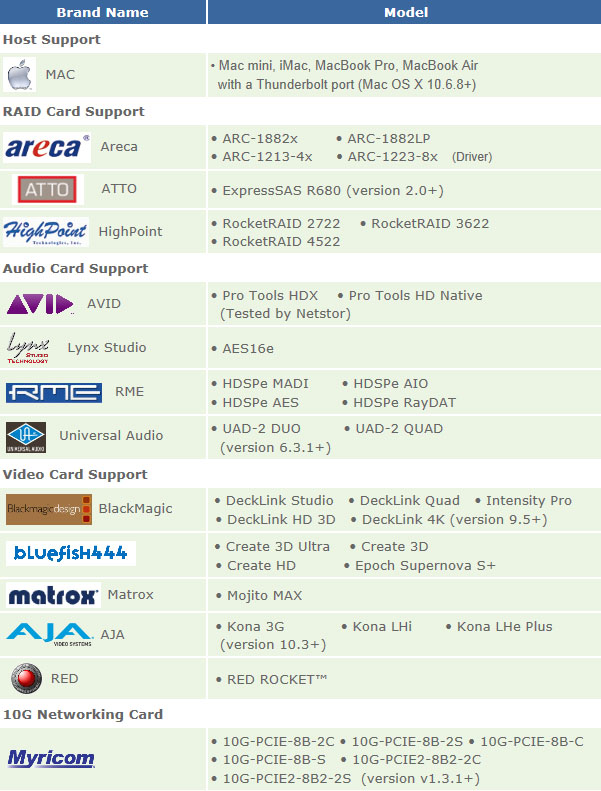The image size is (601, 791).
Task: Click the Create 3D Ultra entry
Action: [278, 547]
